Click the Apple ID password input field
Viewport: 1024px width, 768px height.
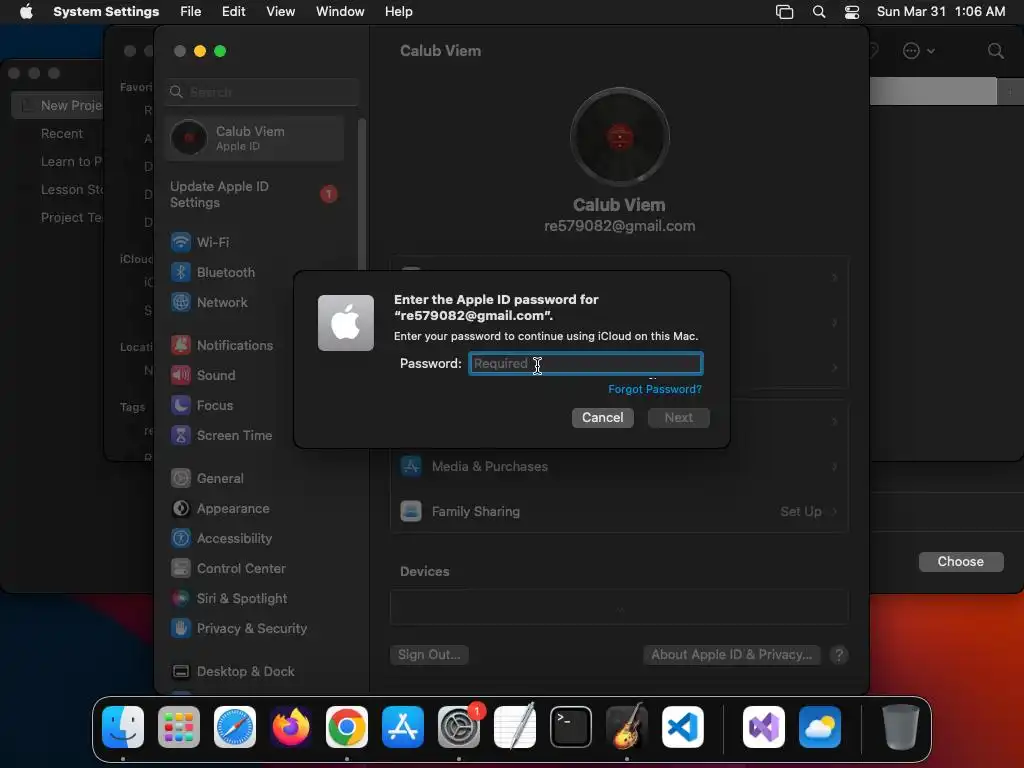(585, 363)
